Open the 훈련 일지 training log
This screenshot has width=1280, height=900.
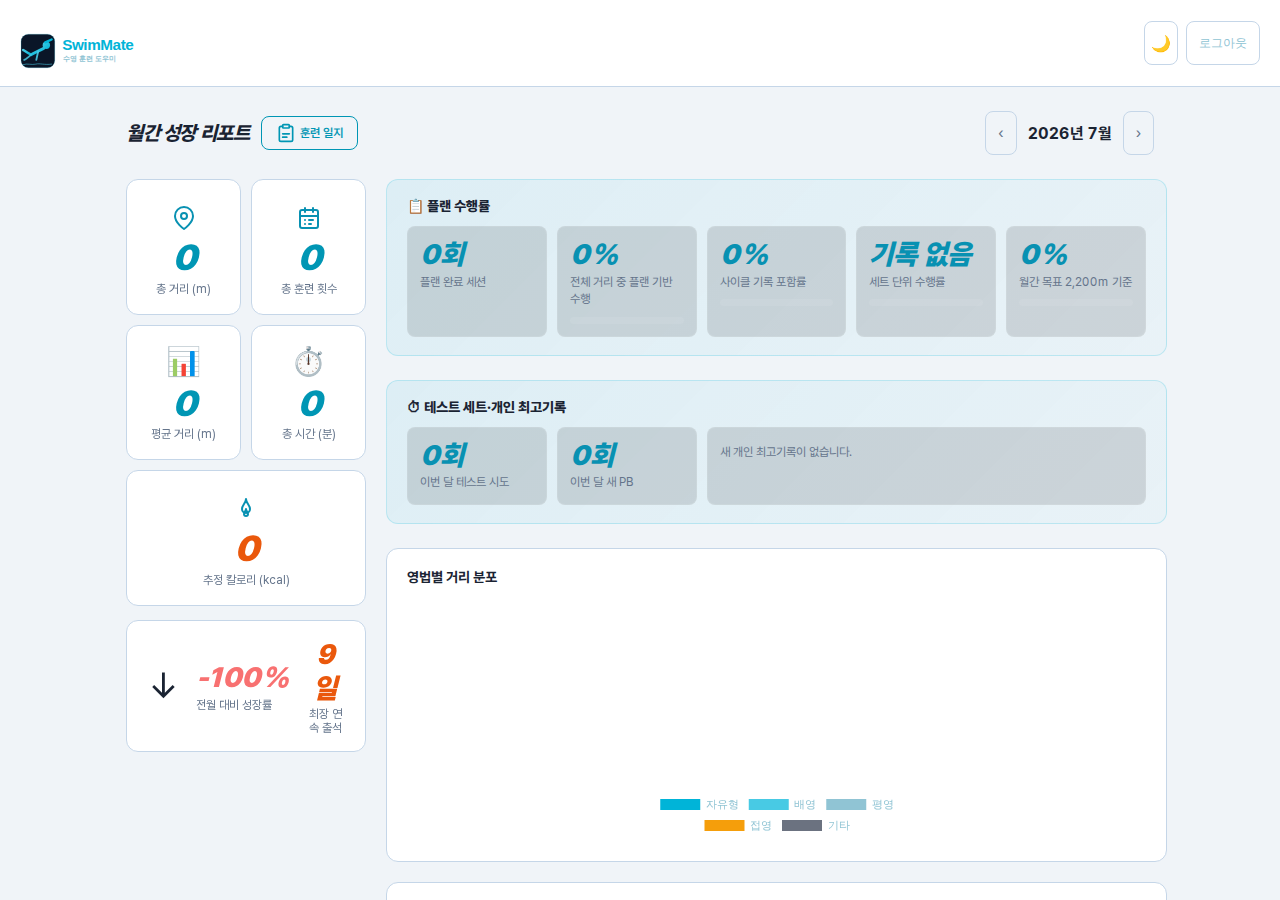pyautogui.click(x=309, y=133)
